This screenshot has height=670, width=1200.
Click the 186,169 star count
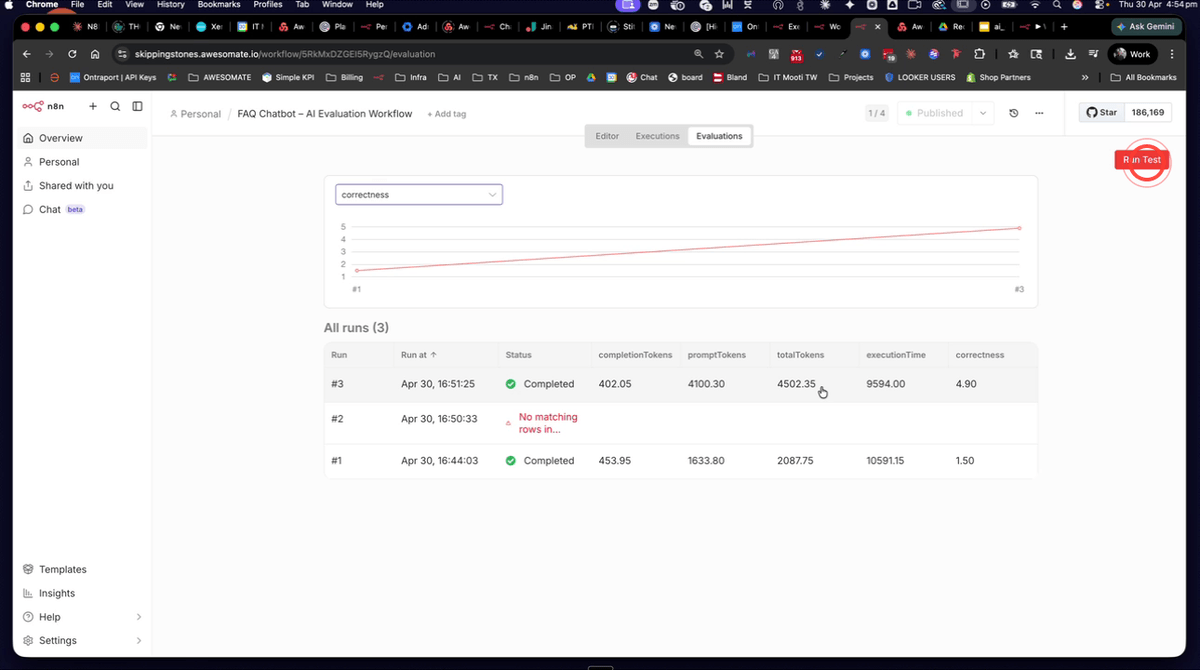(1148, 113)
